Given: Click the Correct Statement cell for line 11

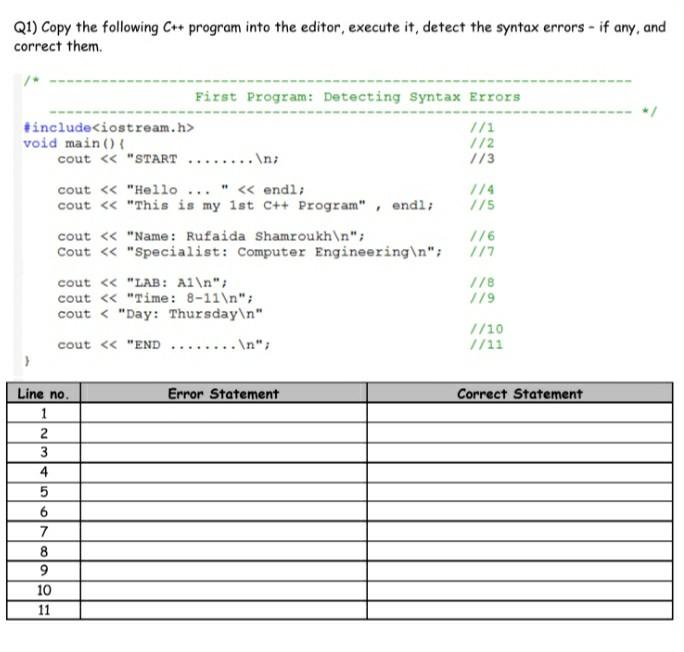Looking at the screenshot, I should pyautogui.click(x=520, y=610).
